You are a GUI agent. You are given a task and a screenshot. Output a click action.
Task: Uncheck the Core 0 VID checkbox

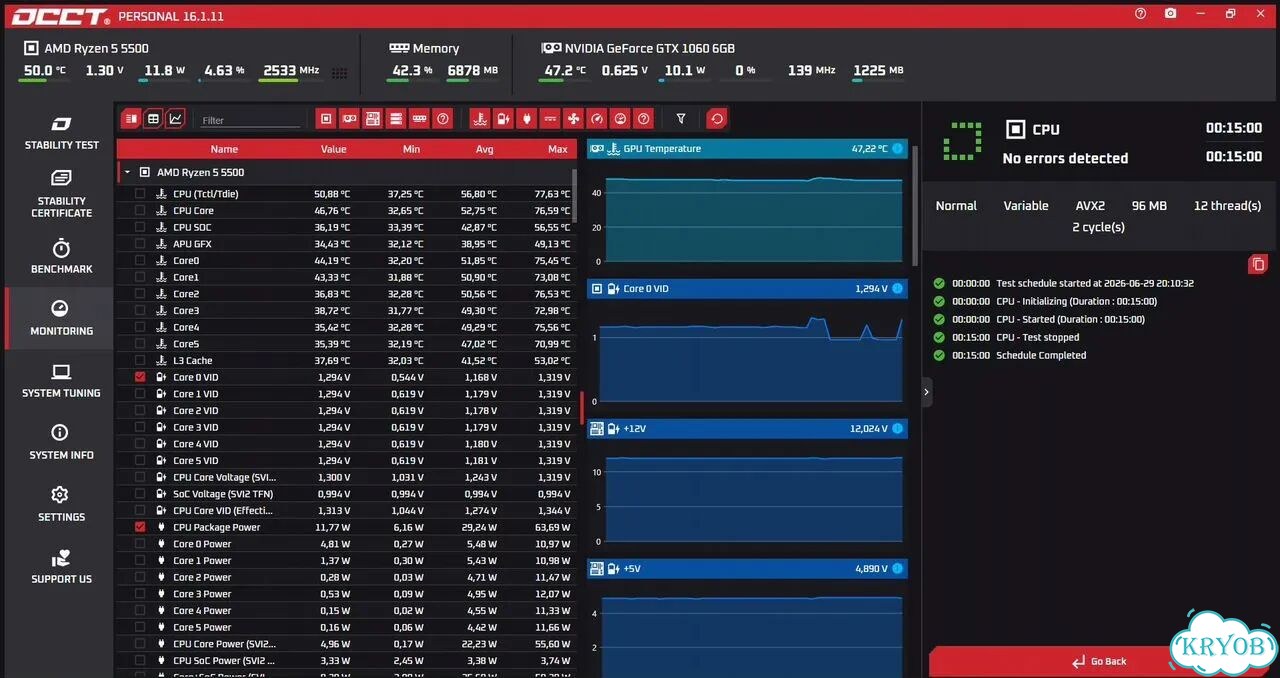tap(140, 377)
